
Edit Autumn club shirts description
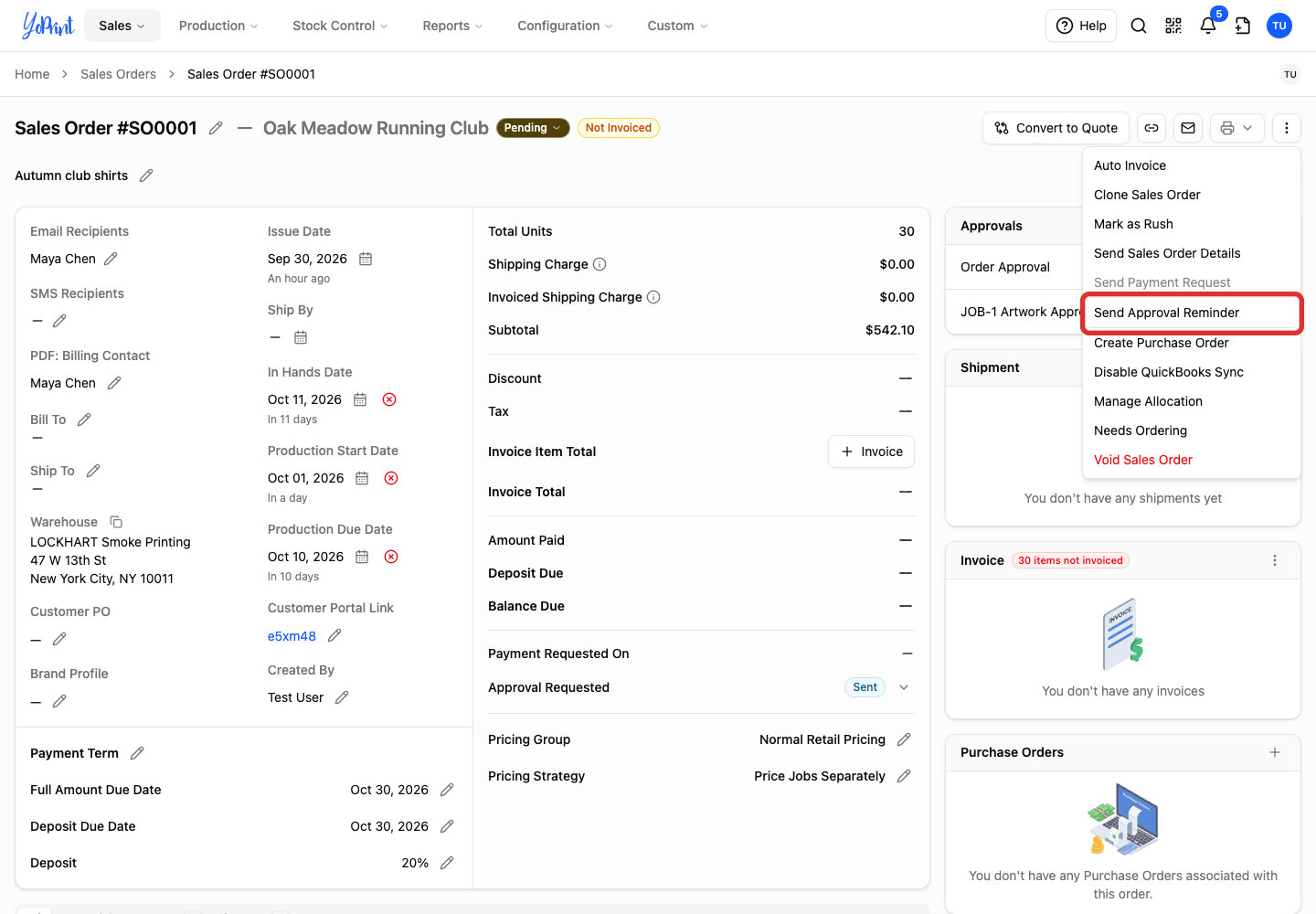[x=146, y=175]
